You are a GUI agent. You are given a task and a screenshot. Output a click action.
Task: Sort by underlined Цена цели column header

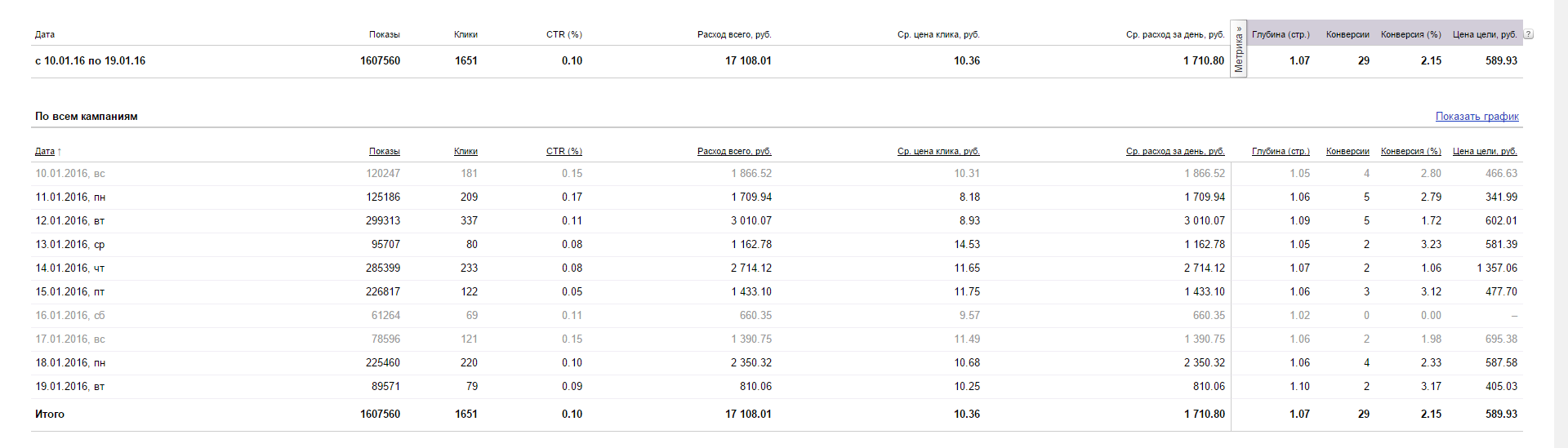click(1484, 152)
